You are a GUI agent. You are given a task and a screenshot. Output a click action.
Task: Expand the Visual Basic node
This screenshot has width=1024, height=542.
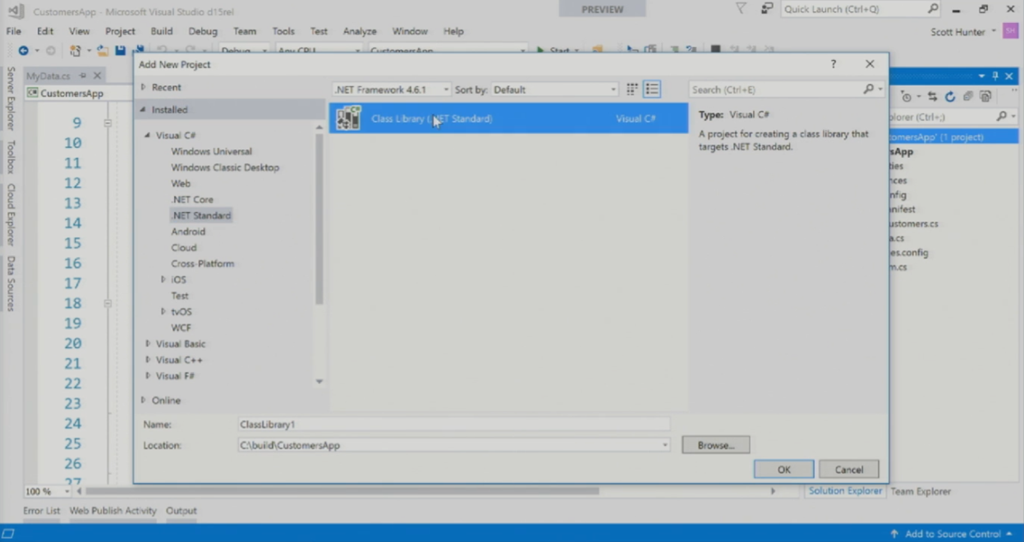[148, 343]
